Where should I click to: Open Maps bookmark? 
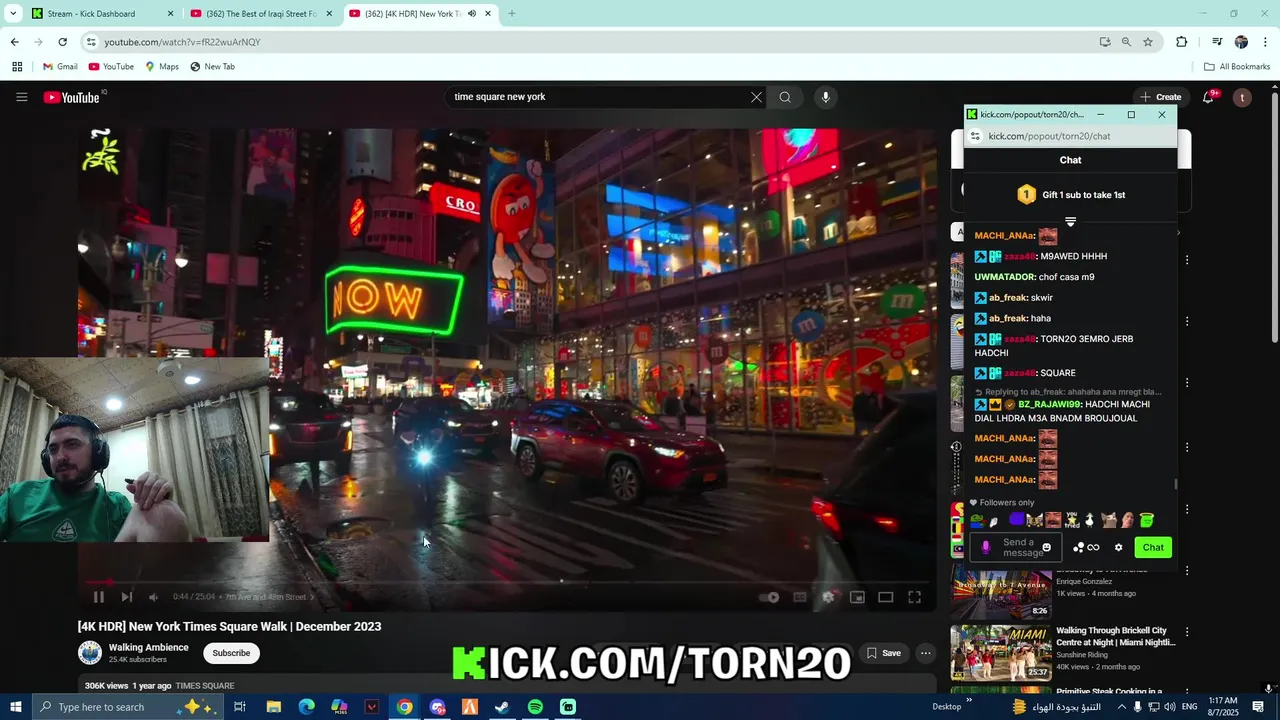[162, 67]
